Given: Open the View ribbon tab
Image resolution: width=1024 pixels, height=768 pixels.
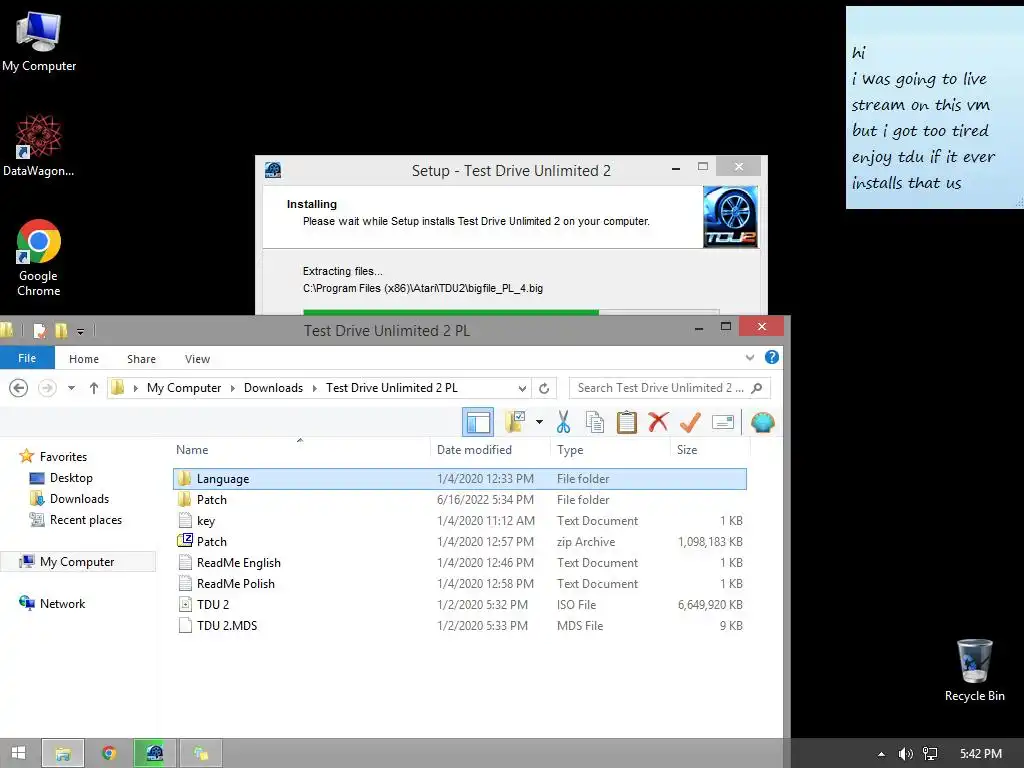Looking at the screenshot, I should 197,359.
